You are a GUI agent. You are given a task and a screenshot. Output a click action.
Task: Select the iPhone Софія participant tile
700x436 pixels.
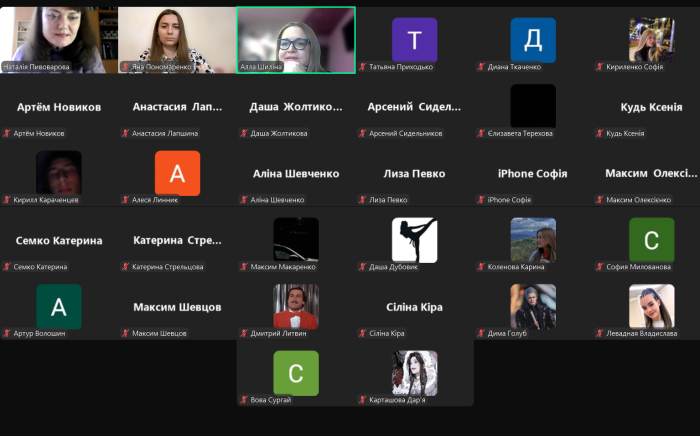tap(532, 174)
